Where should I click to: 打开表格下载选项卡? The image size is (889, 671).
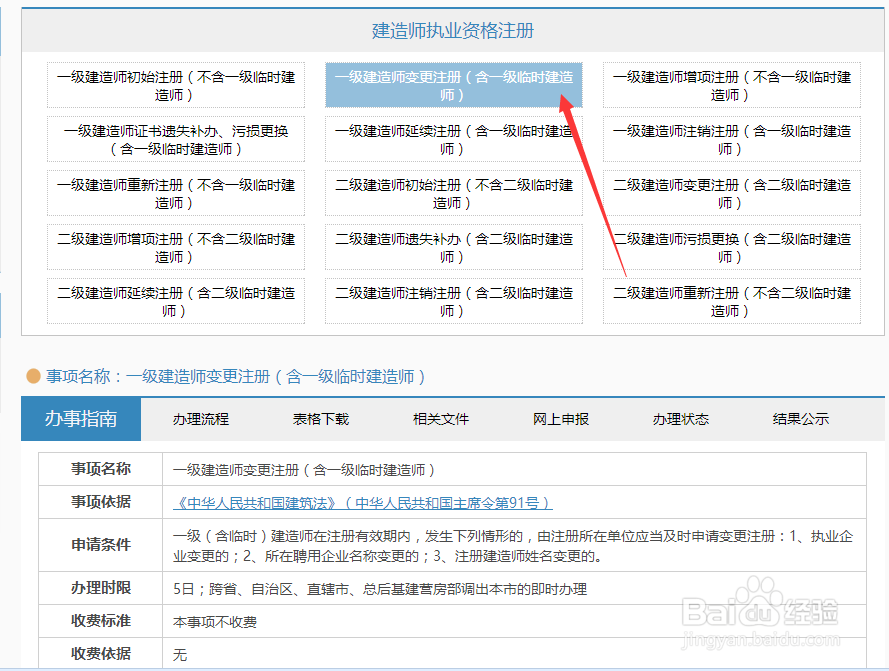pyautogui.click(x=321, y=419)
